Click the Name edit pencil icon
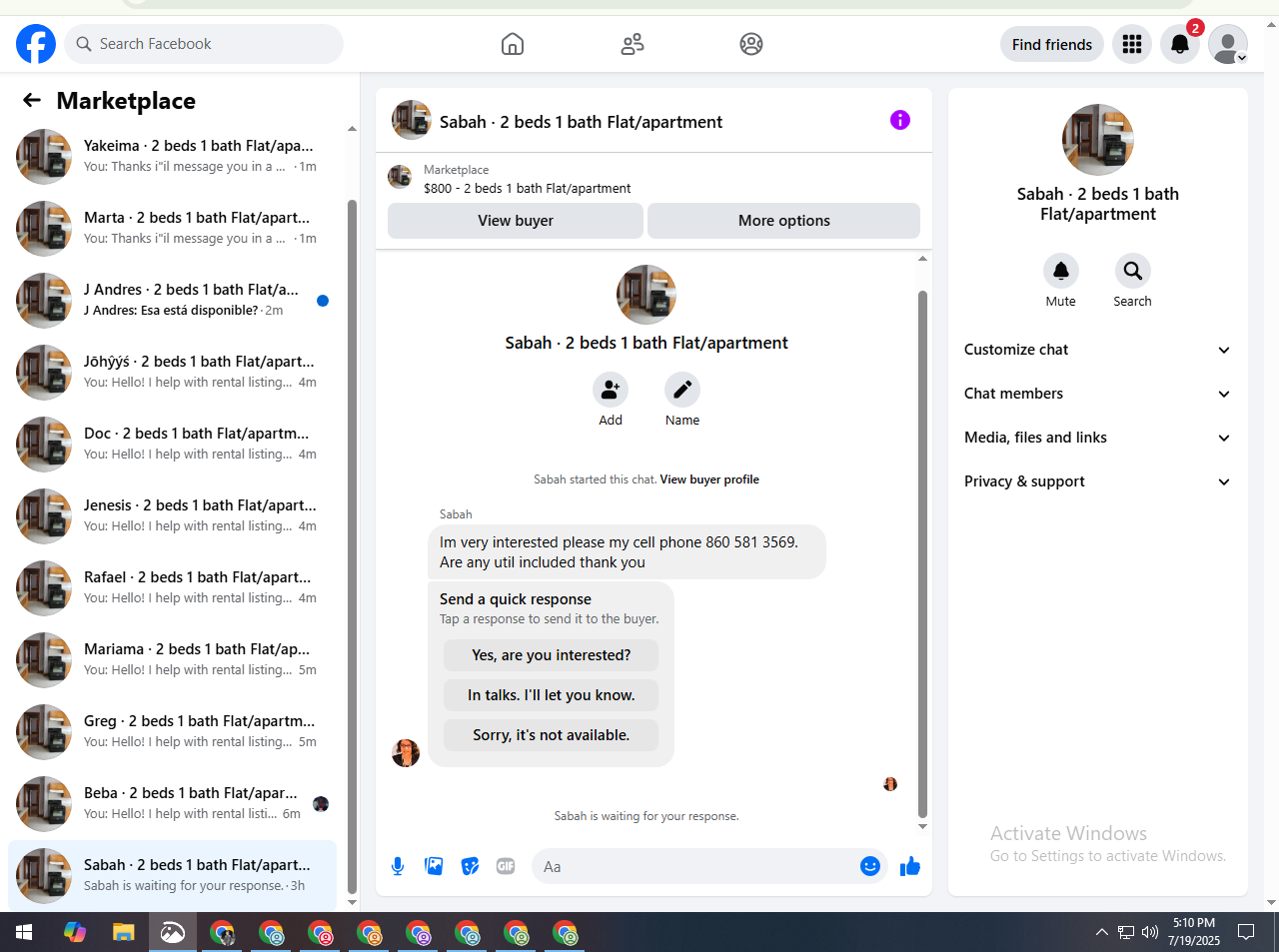1279x952 pixels. [682, 390]
